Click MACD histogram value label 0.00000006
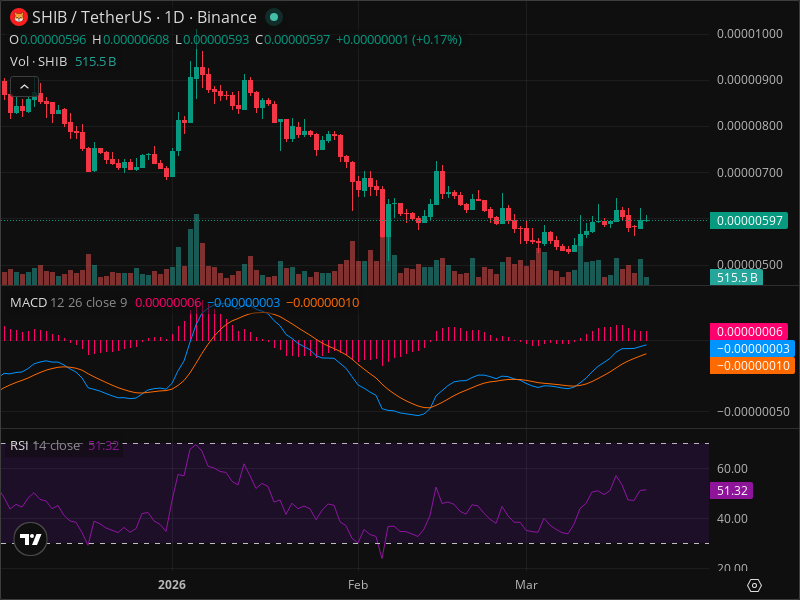Image resolution: width=800 pixels, height=600 pixels. point(749,332)
